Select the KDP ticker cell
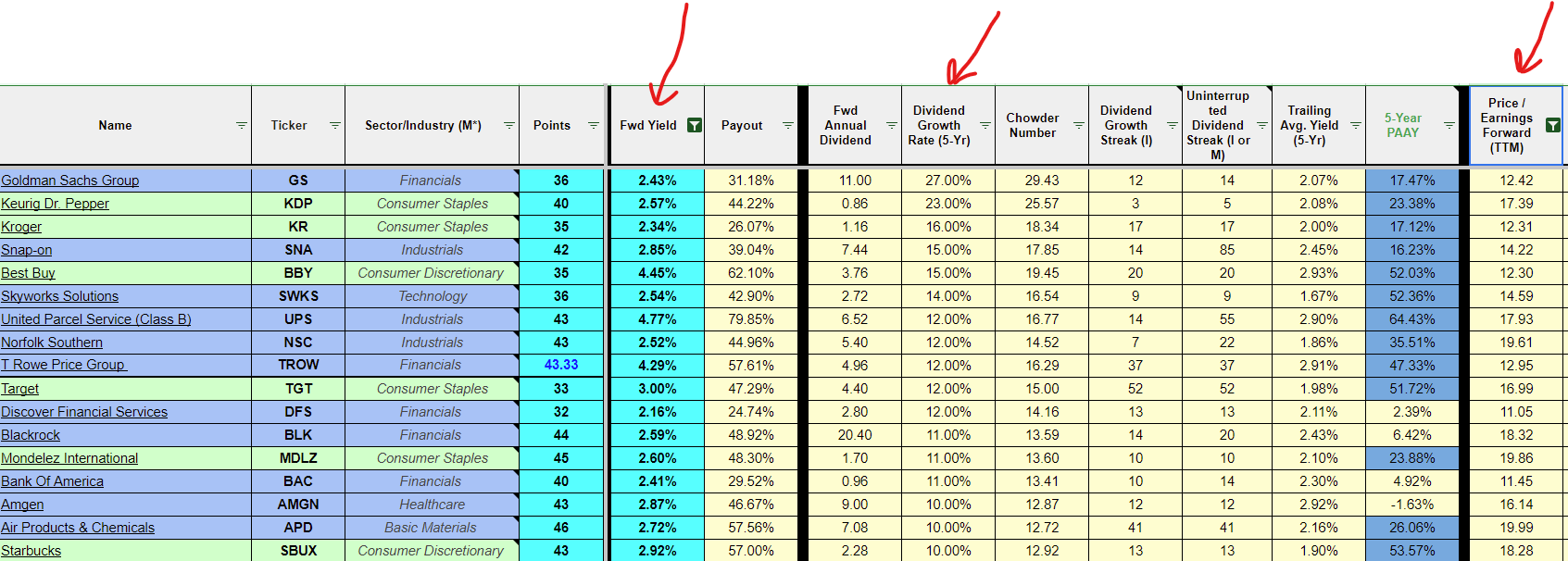This screenshot has width=1568, height=561. 298,204
